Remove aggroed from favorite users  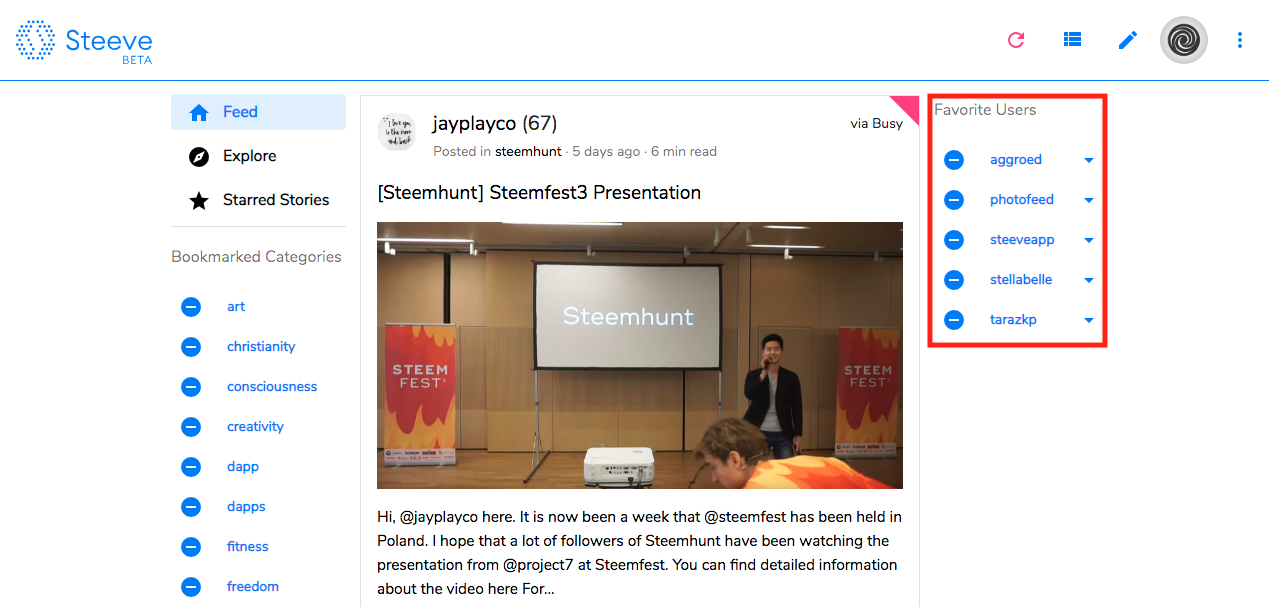pos(954,160)
